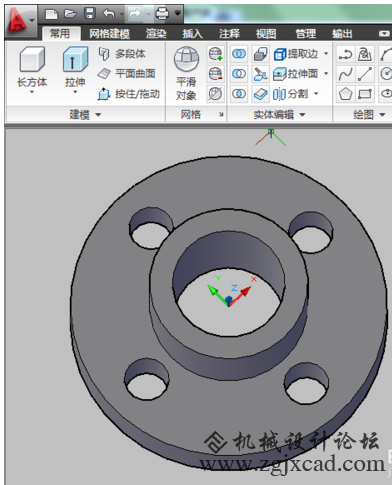This screenshot has height=485, width=392.
Task: Click the Open file folder icon
Action: 70,14
